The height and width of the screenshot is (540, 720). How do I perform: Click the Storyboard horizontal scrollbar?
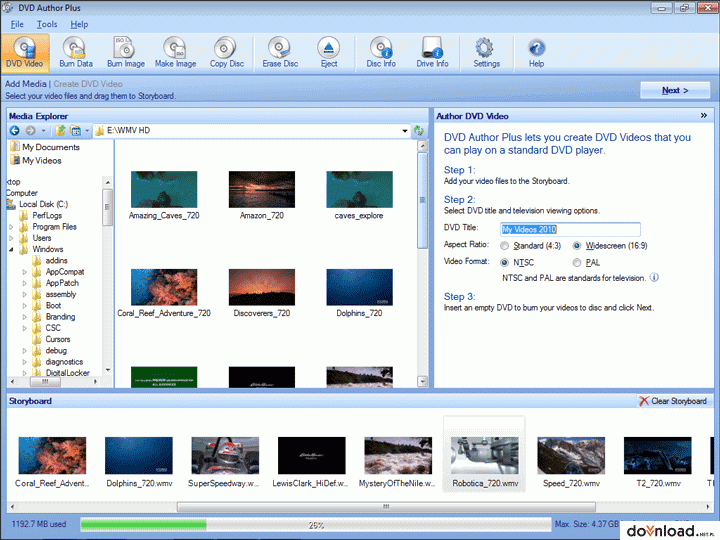pyautogui.click(x=386, y=507)
